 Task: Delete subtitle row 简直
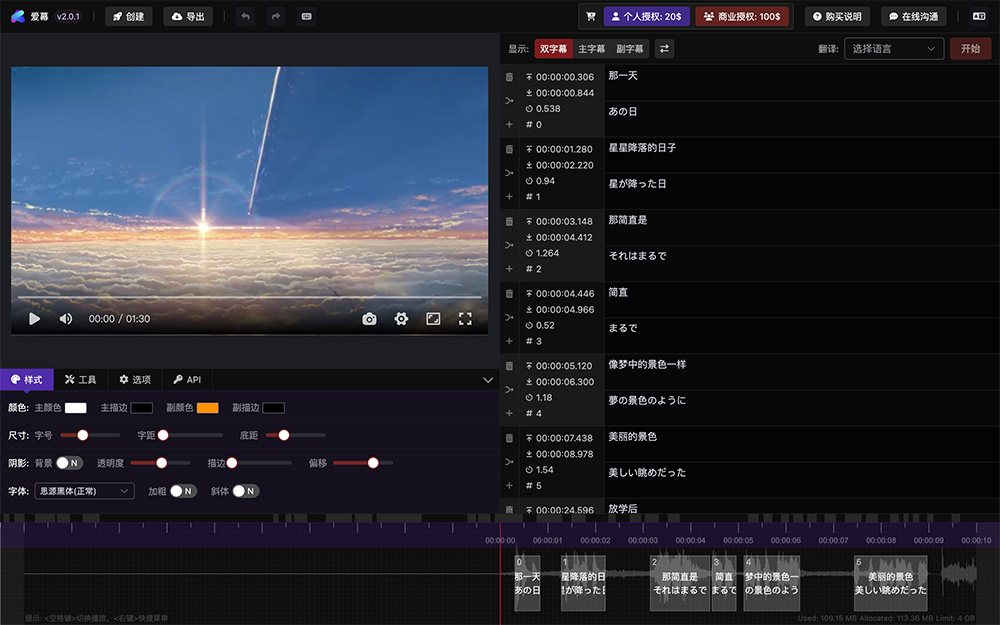coord(509,294)
